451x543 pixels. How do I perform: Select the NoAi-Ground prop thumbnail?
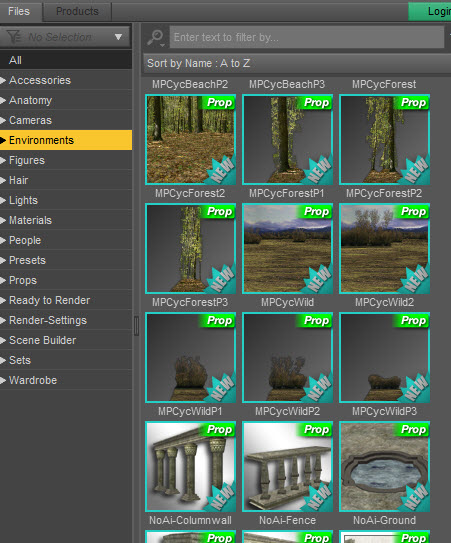point(384,466)
